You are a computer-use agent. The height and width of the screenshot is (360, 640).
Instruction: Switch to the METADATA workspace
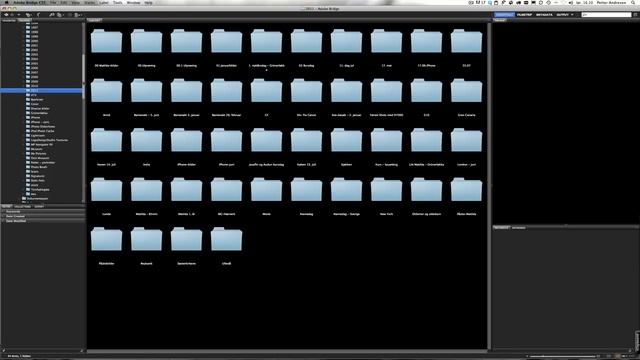544,15
